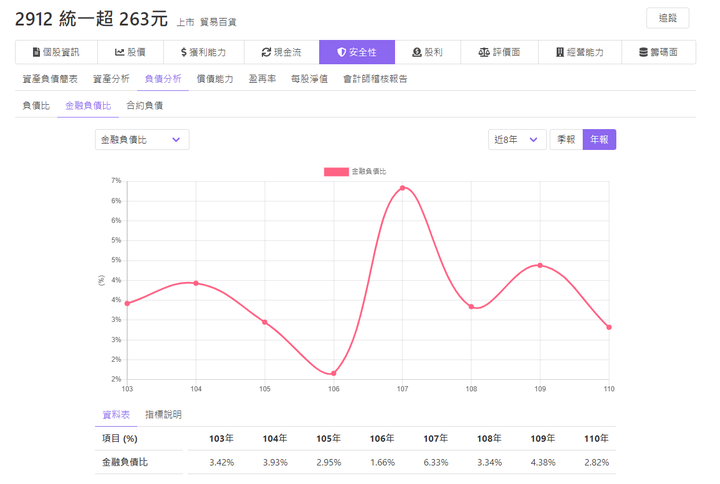Open the 指標說明 tab
Screen dimensions: 720x484
click(x=163, y=415)
